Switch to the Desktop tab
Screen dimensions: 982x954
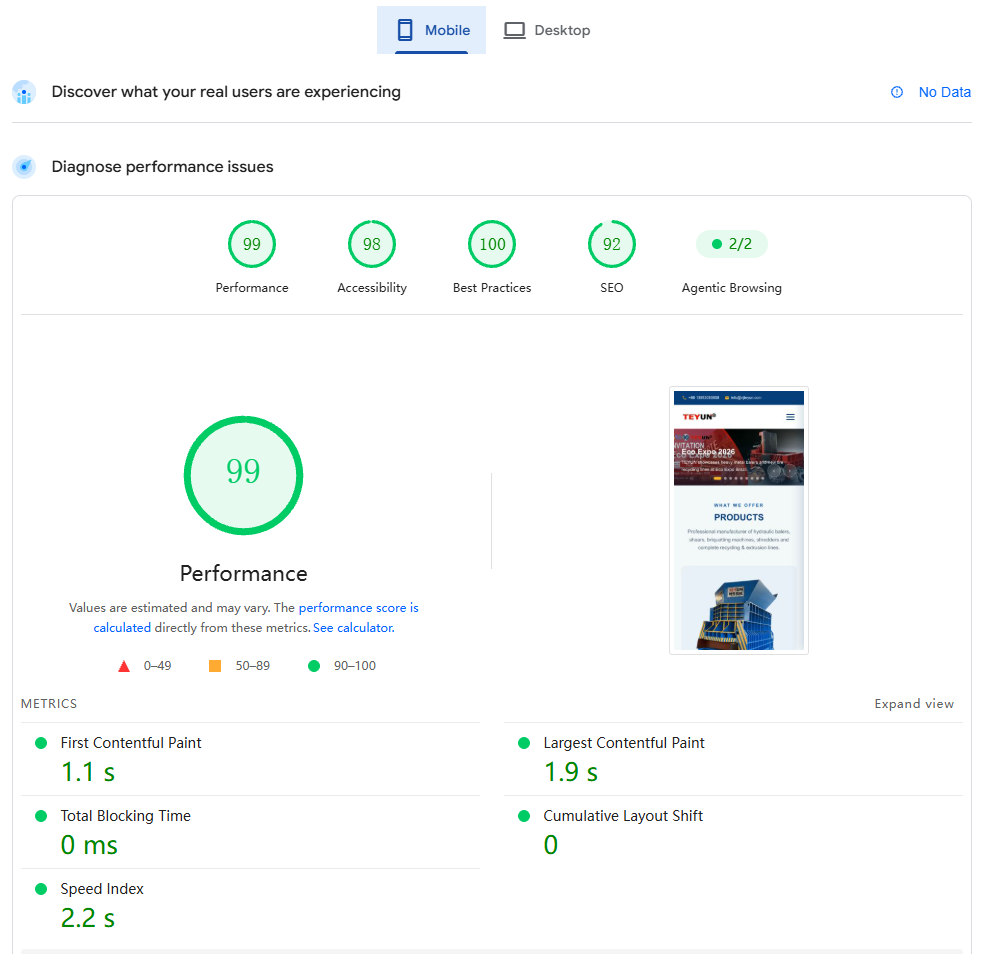547,30
